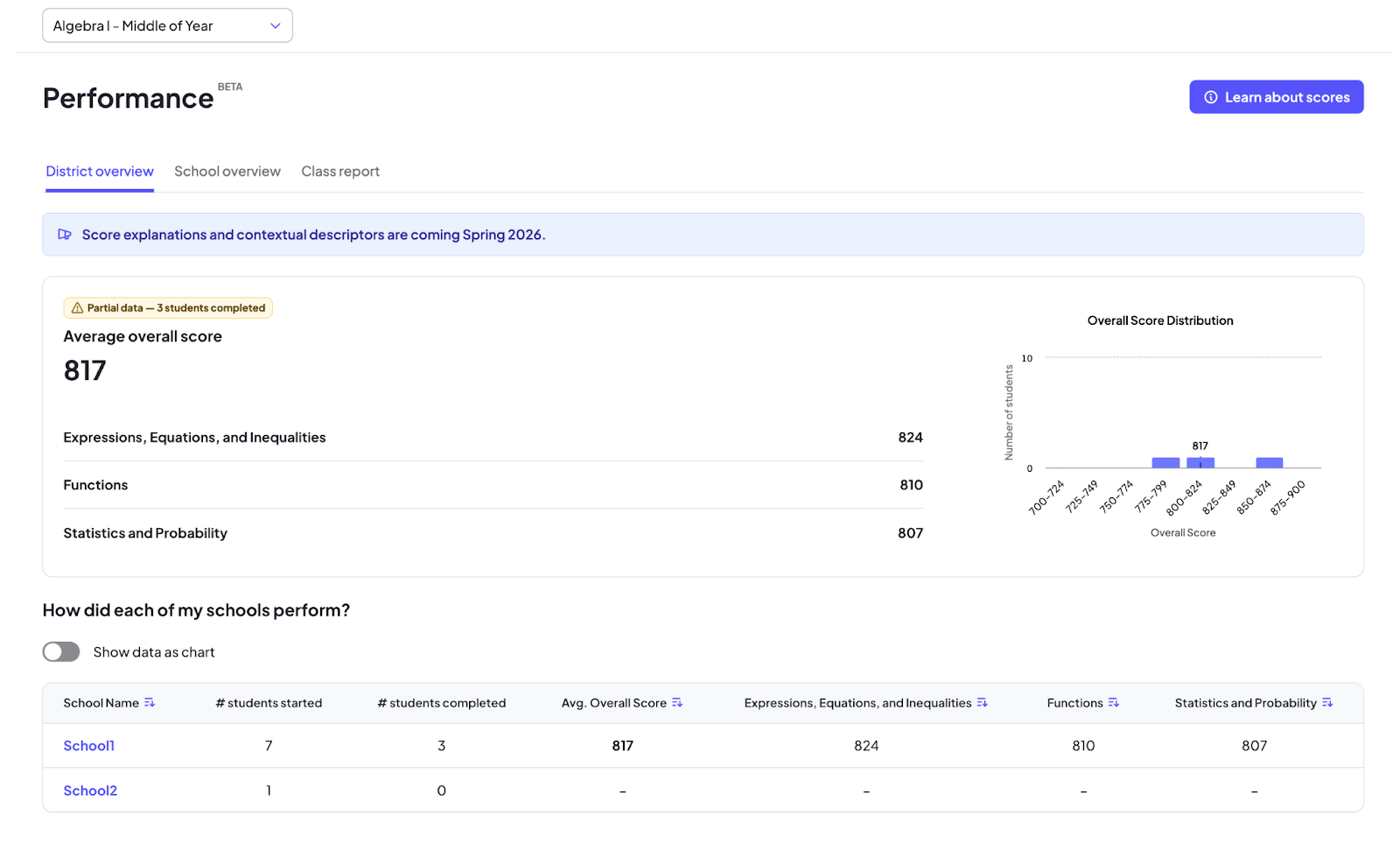The height and width of the screenshot is (844, 1400).
Task: Open the Class report tab
Action: point(339,171)
